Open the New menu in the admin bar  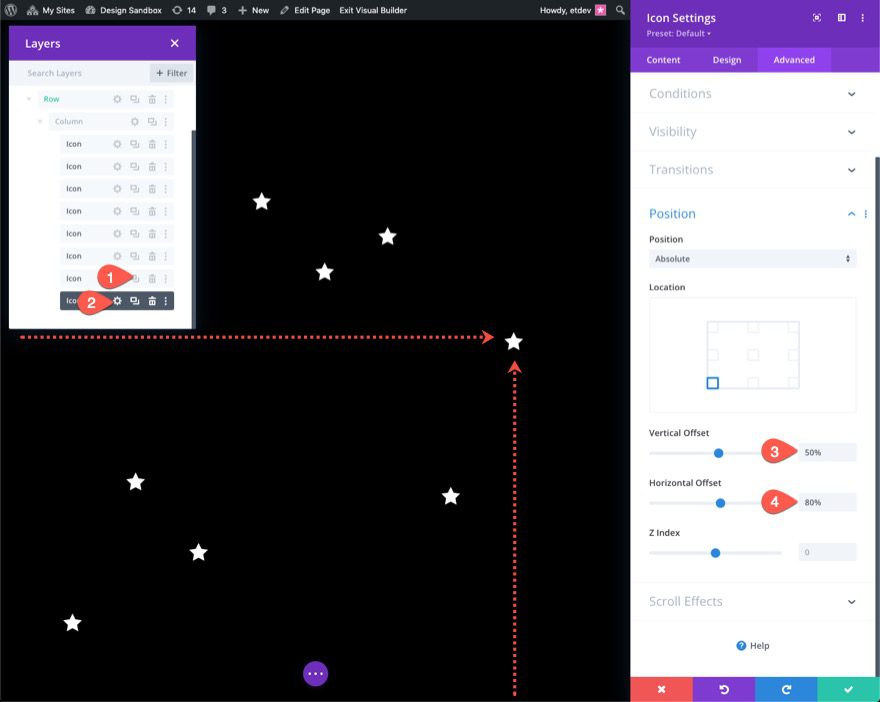pos(255,9)
